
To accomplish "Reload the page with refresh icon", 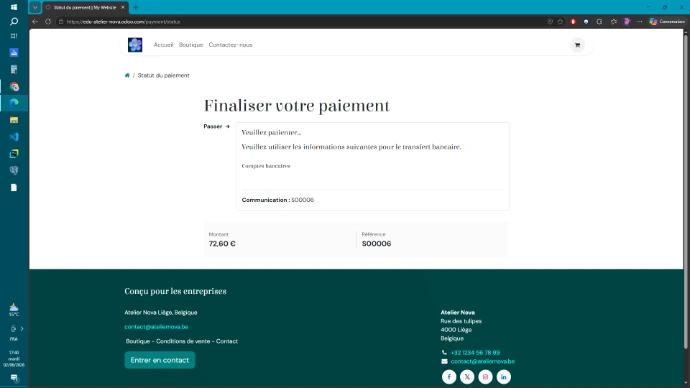I will coord(48,22).
